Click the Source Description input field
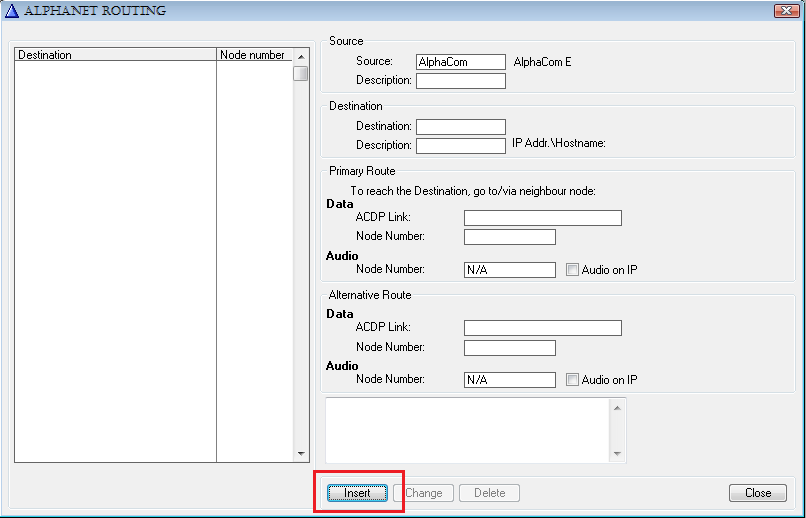This screenshot has width=806, height=518. tap(461, 81)
